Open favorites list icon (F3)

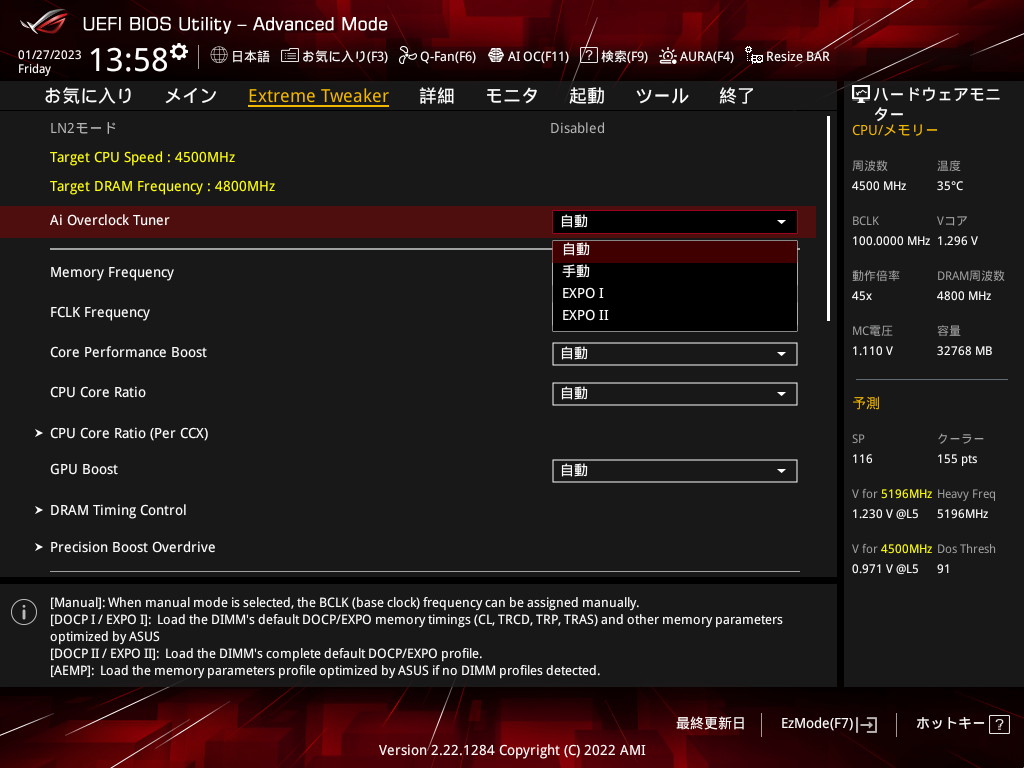pyautogui.click(x=289, y=56)
